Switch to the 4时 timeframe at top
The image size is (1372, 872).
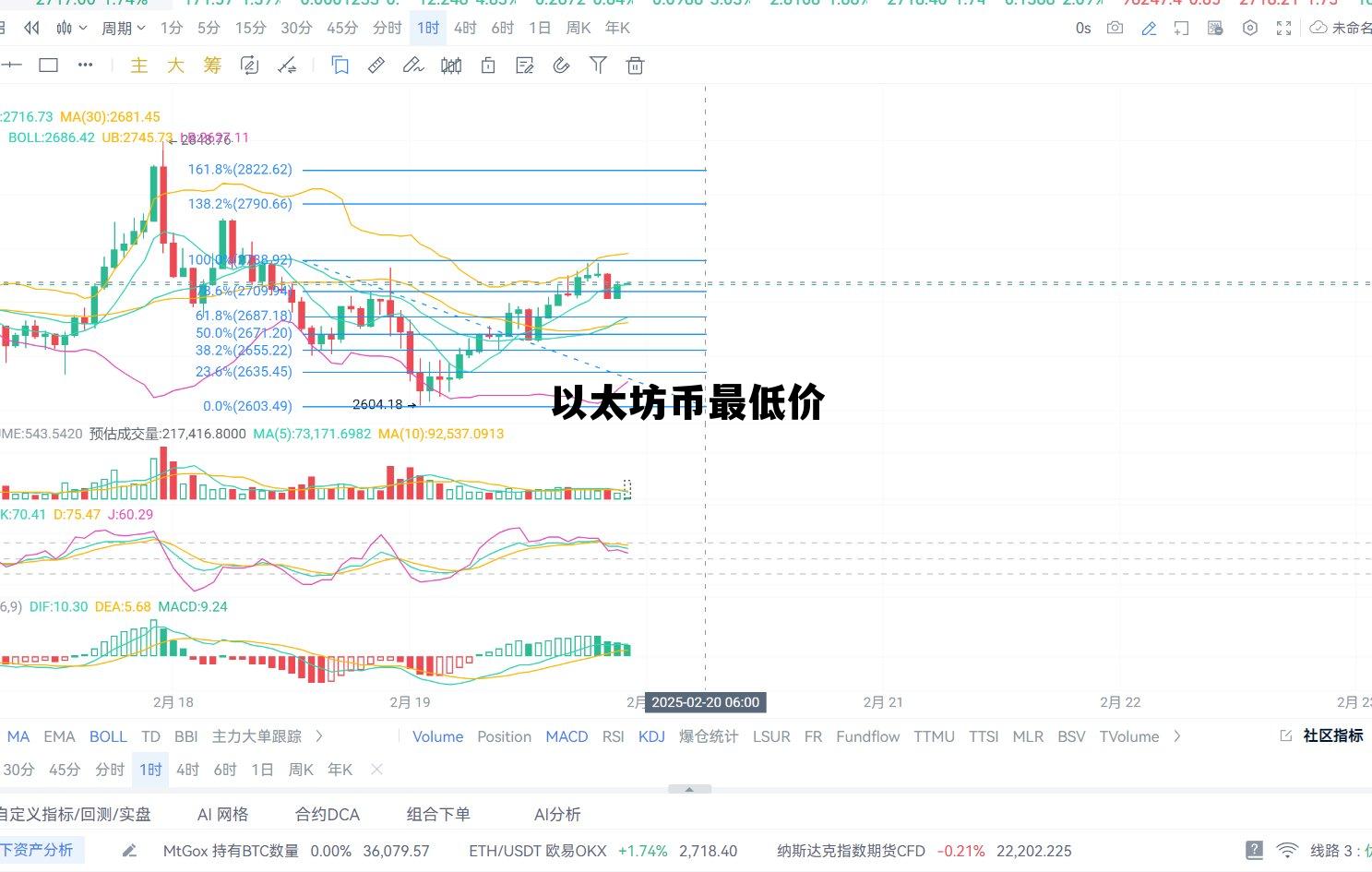coord(465,29)
